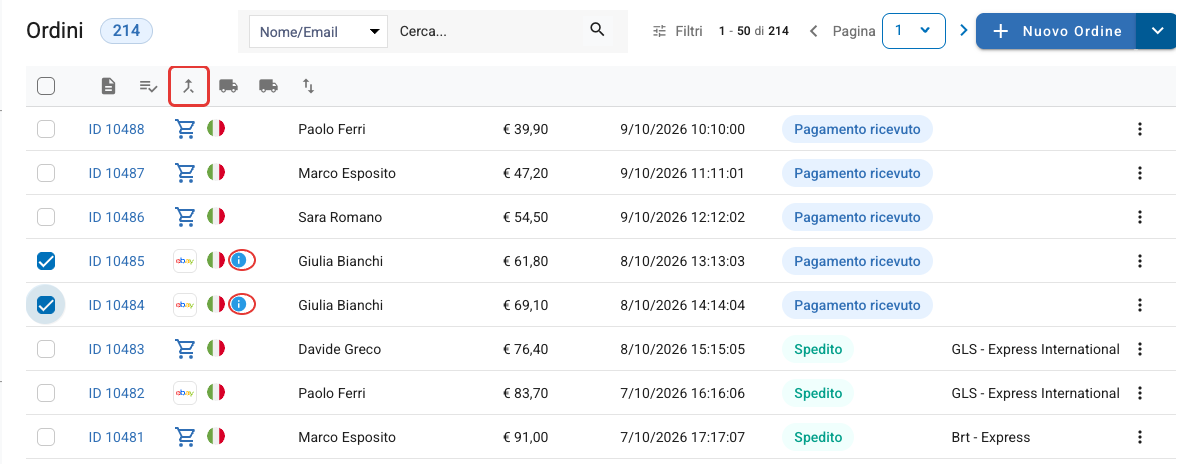Click the cart icon for order 10481

(185, 437)
